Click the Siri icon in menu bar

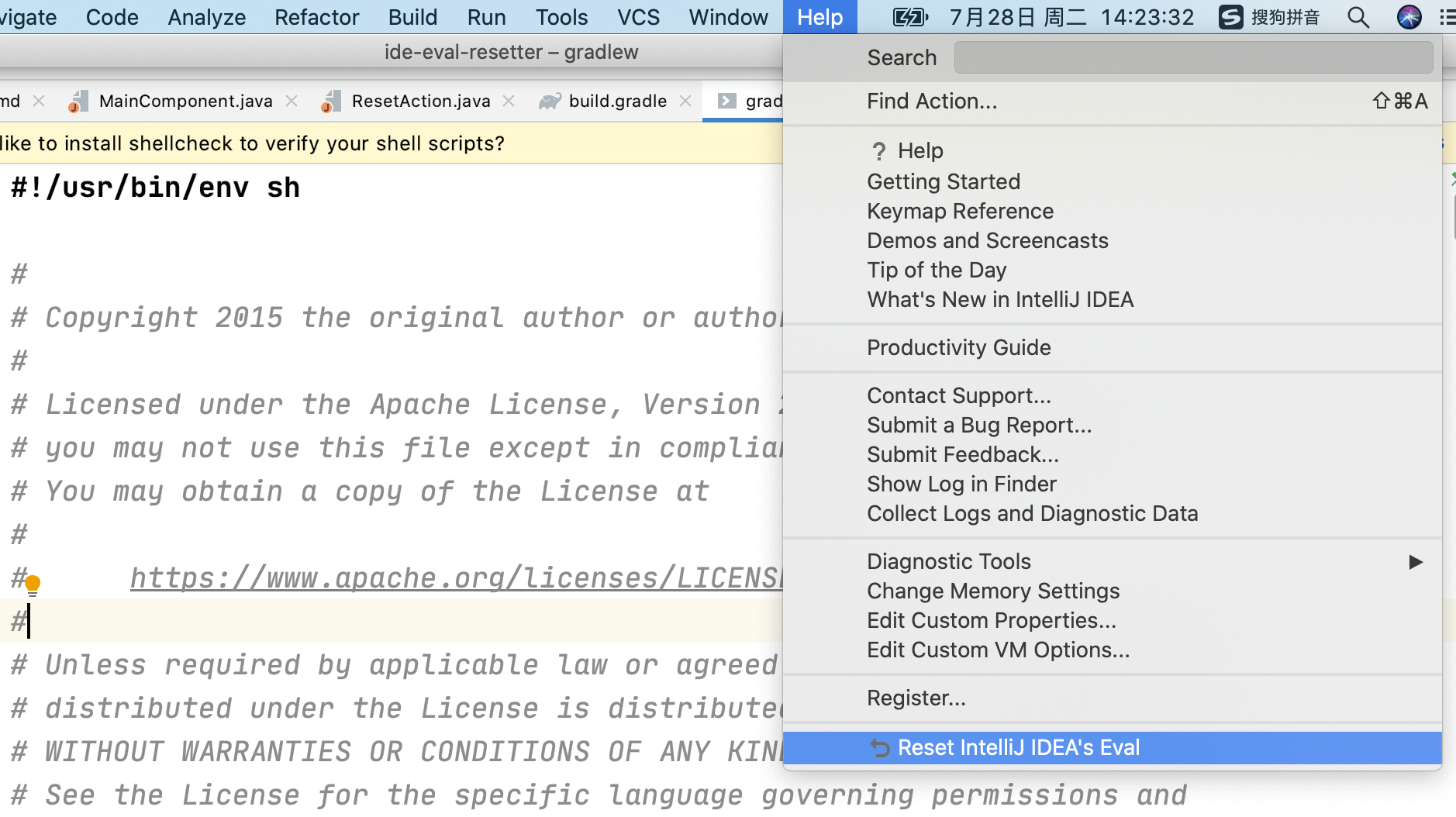[1409, 17]
